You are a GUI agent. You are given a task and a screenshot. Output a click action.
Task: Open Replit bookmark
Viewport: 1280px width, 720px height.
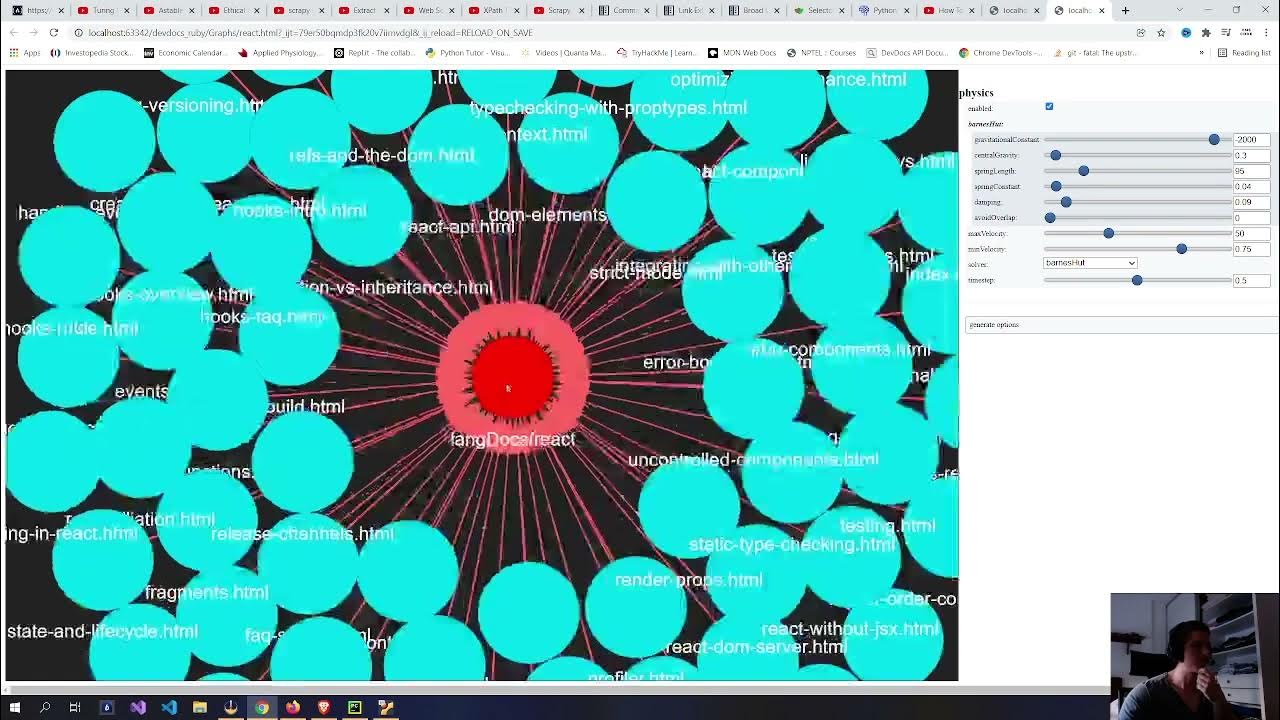click(x=375, y=52)
